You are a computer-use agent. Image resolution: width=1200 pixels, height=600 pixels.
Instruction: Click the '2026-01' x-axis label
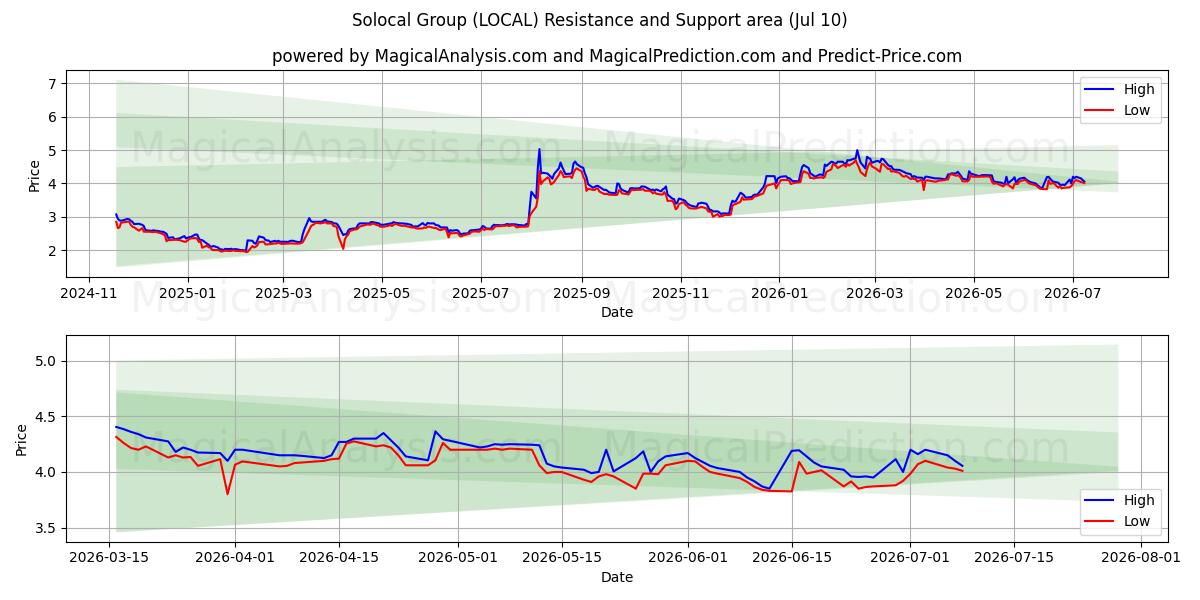(778, 294)
